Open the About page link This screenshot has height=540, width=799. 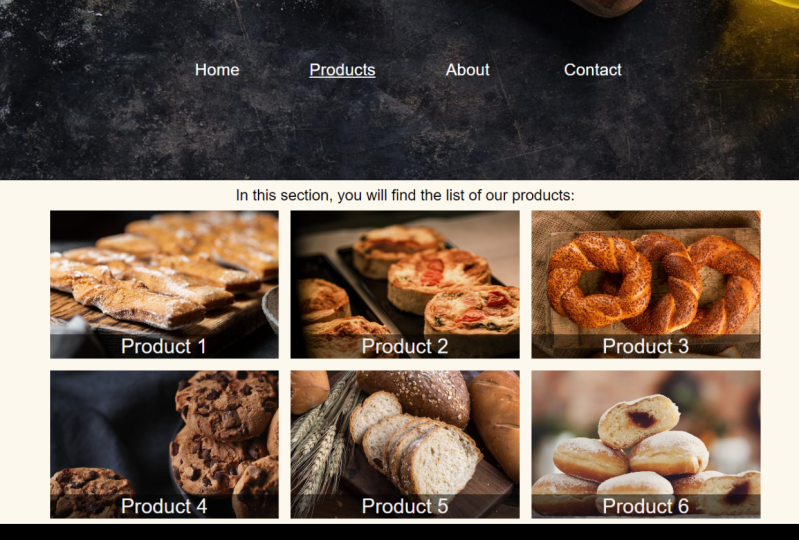(x=467, y=70)
